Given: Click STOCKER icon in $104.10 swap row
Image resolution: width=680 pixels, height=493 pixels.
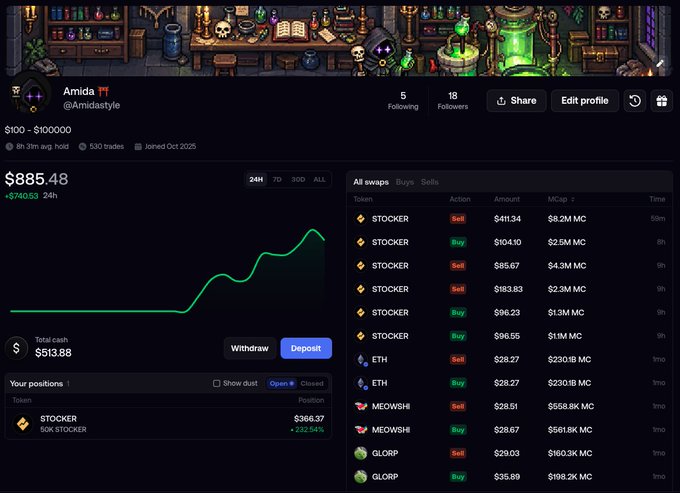Looking at the screenshot, I should pyautogui.click(x=360, y=242).
